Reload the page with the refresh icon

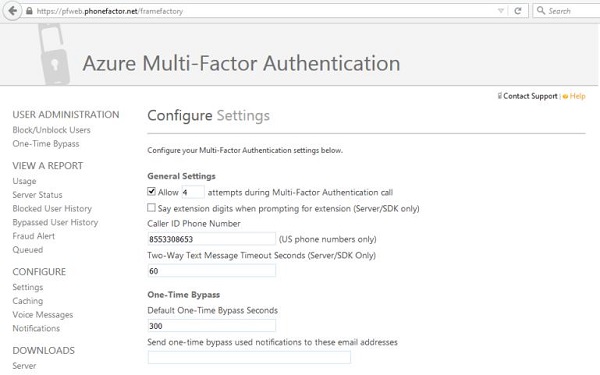coord(518,11)
